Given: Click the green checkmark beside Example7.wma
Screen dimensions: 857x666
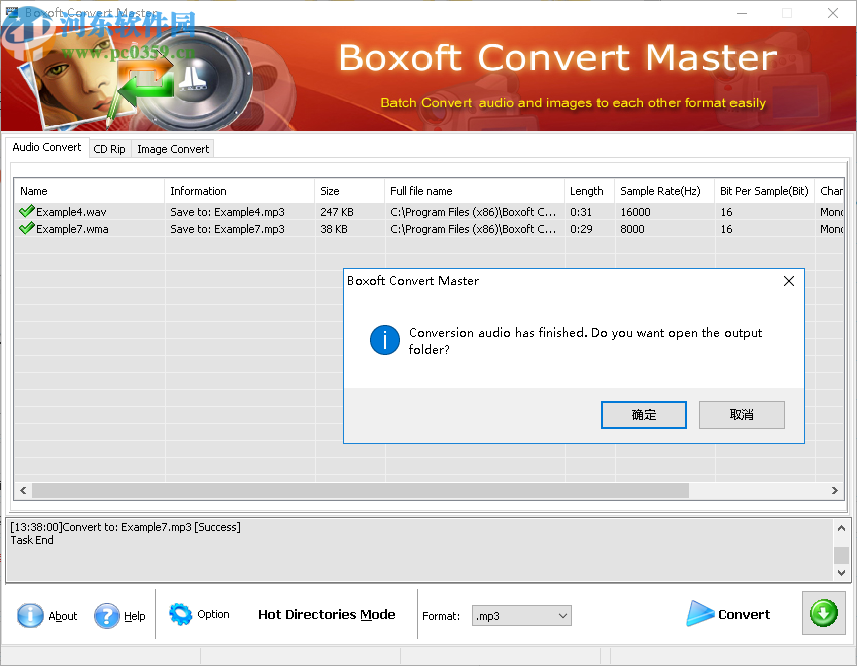Looking at the screenshot, I should (x=25, y=229).
